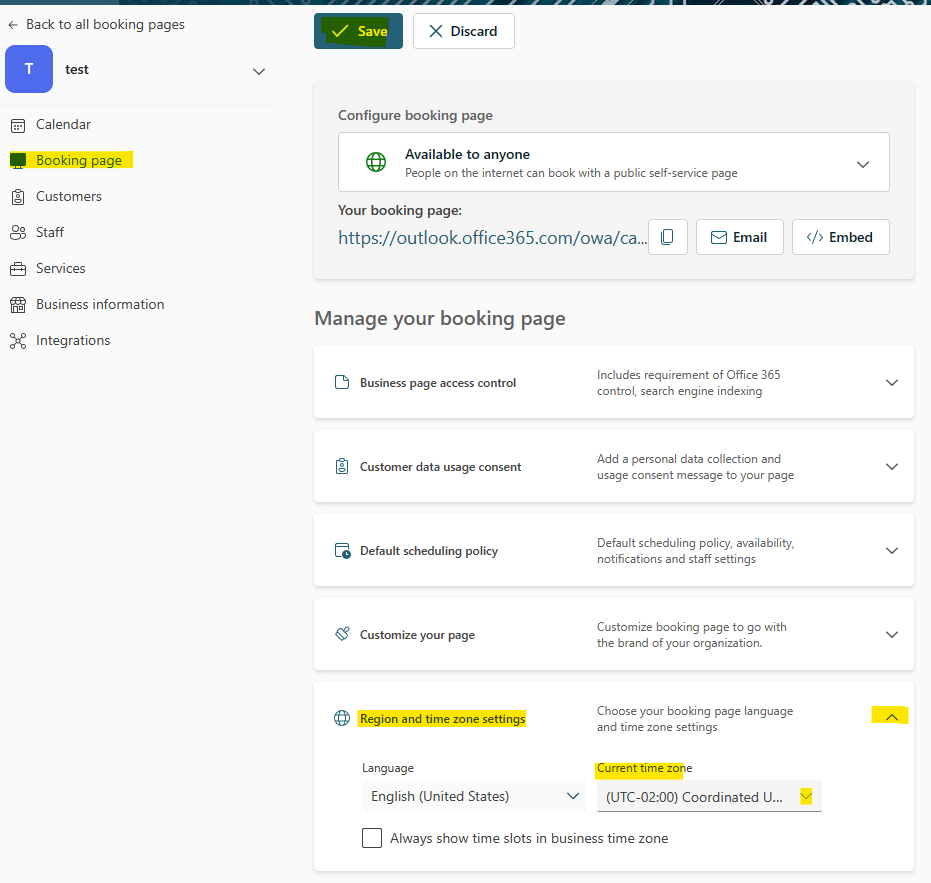Click the Business information storefront icon
Image resolution: width=931 pixels, height=883 pixels.
18,305
